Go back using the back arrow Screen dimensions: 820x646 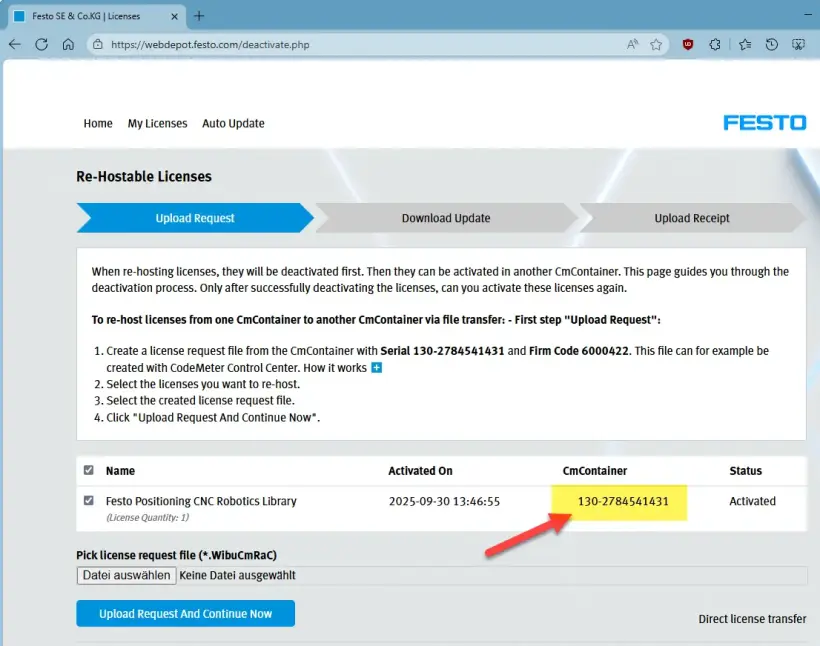tap(16, 44)
